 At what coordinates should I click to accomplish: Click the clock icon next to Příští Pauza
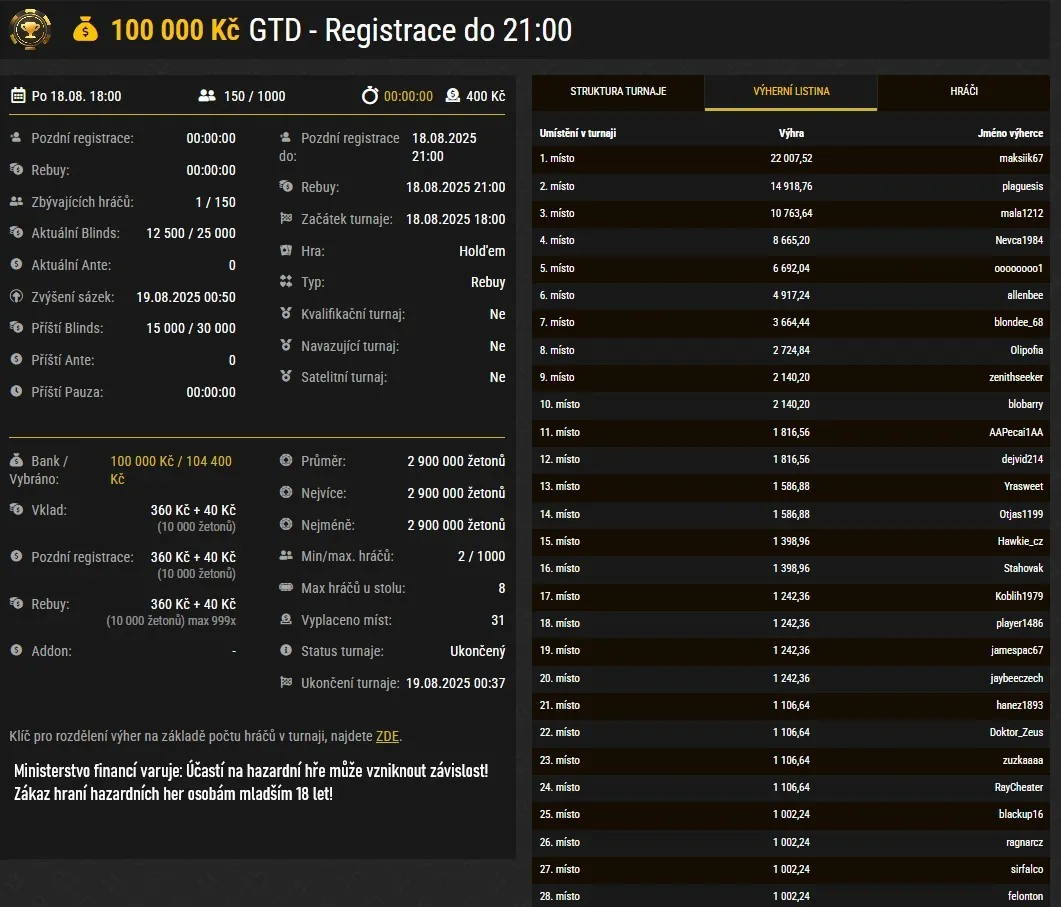click(16, 392)
